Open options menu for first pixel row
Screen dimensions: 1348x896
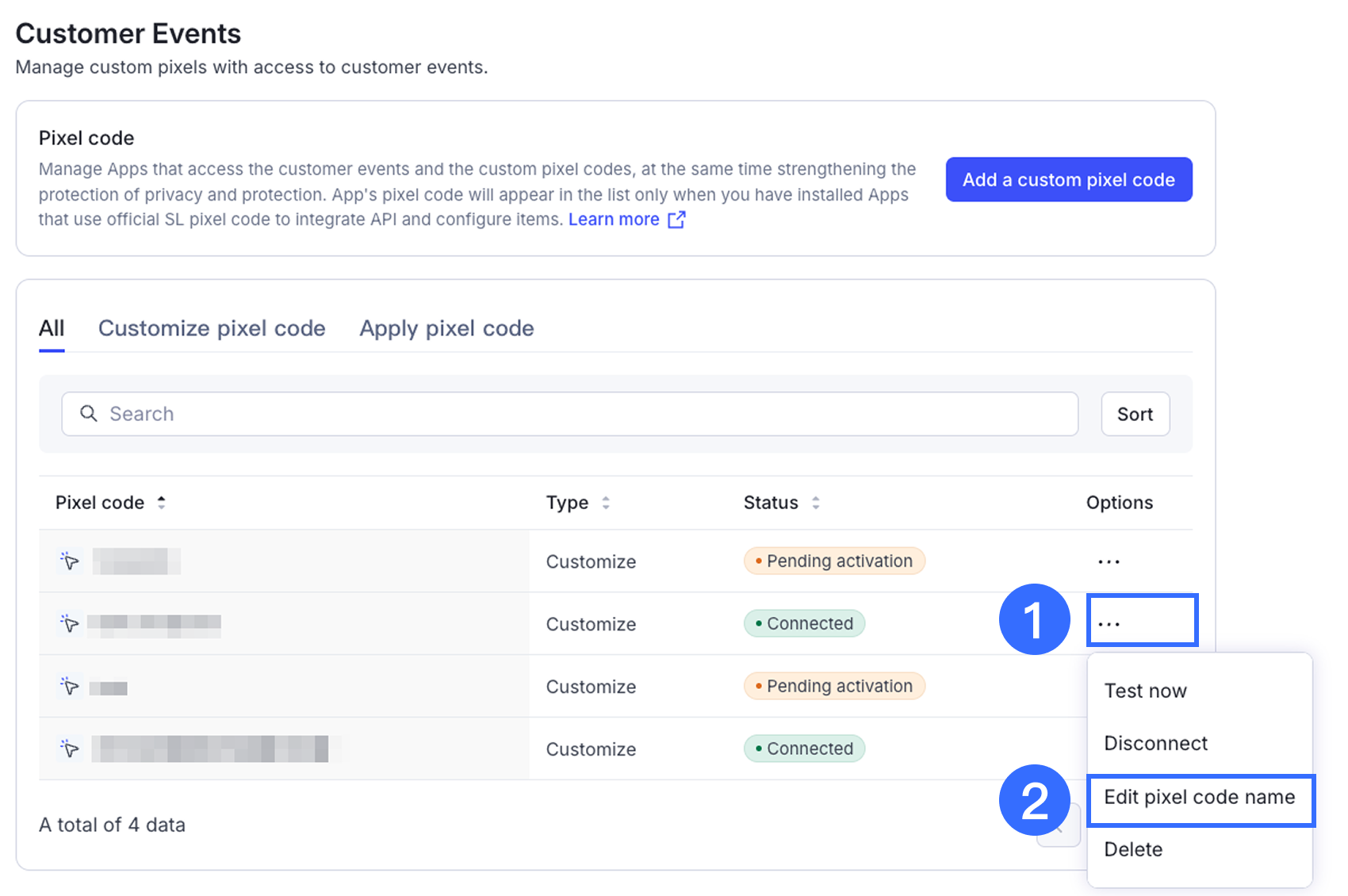point(1109,561)
